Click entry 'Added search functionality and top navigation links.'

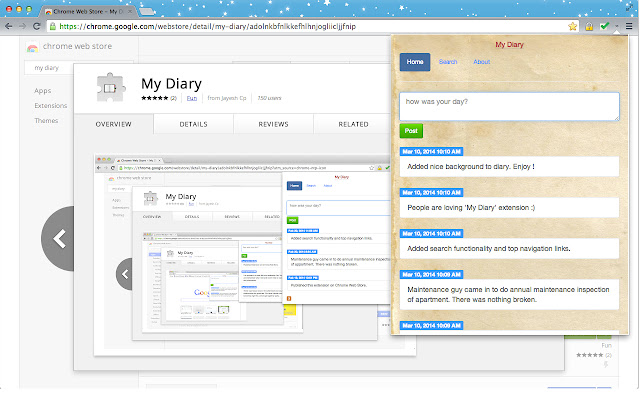[509, 249]
